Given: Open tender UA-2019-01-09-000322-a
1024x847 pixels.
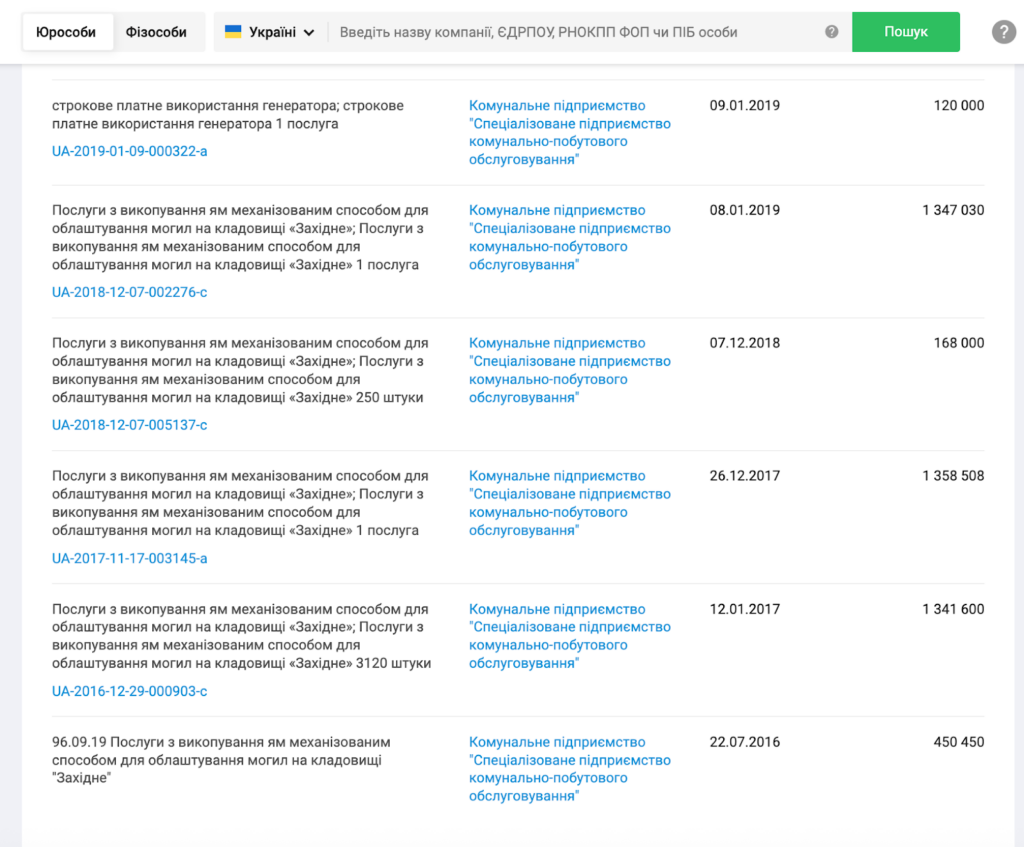Looking at the screenshot, I should (x=130, y=151).
